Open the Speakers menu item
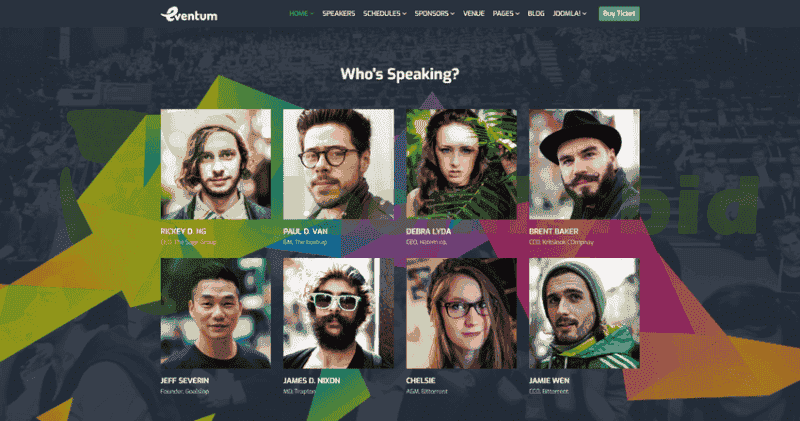Screen dimensions: 800x421 pyautogui.click(x=338, y=14)
